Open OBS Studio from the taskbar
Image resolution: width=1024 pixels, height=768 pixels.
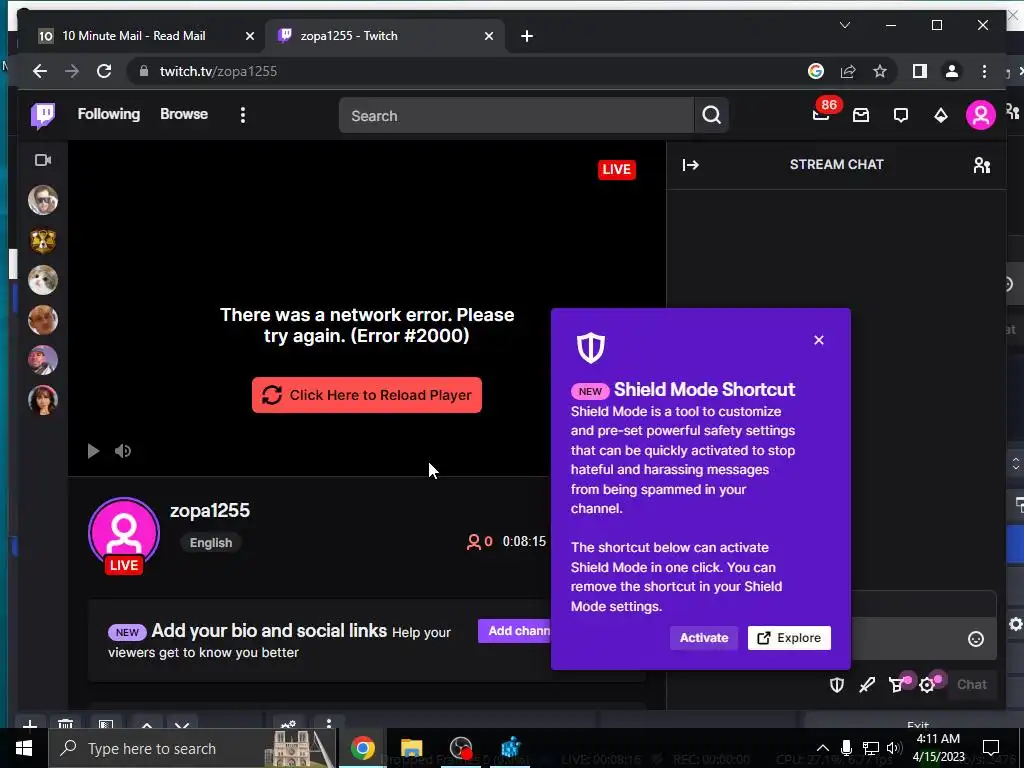pos(461,748)
